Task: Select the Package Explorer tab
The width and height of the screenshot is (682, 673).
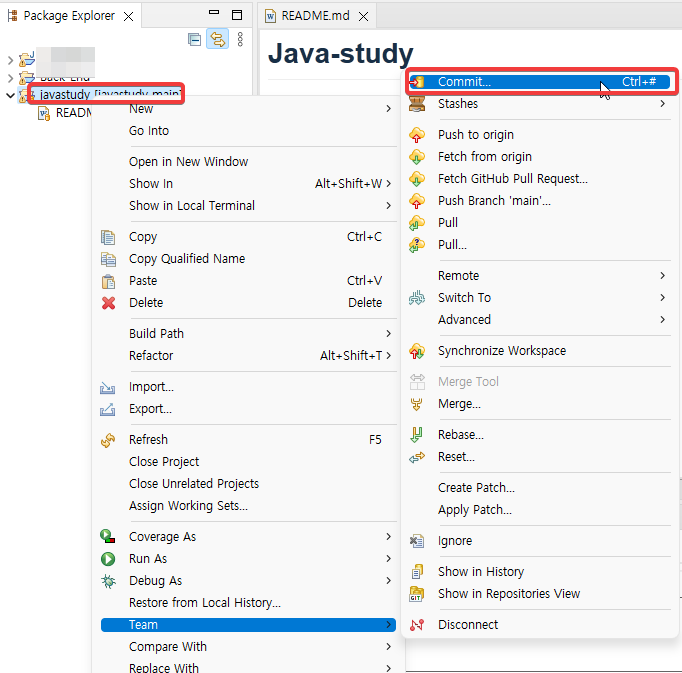Action: pyautogui.click(x=69, y=16)
